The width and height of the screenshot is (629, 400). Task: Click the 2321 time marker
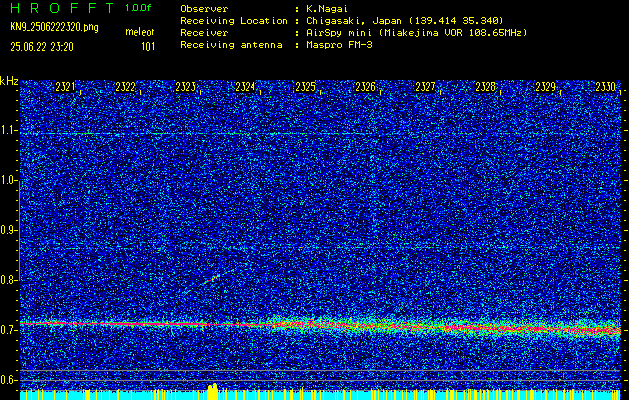pos(65,87)
